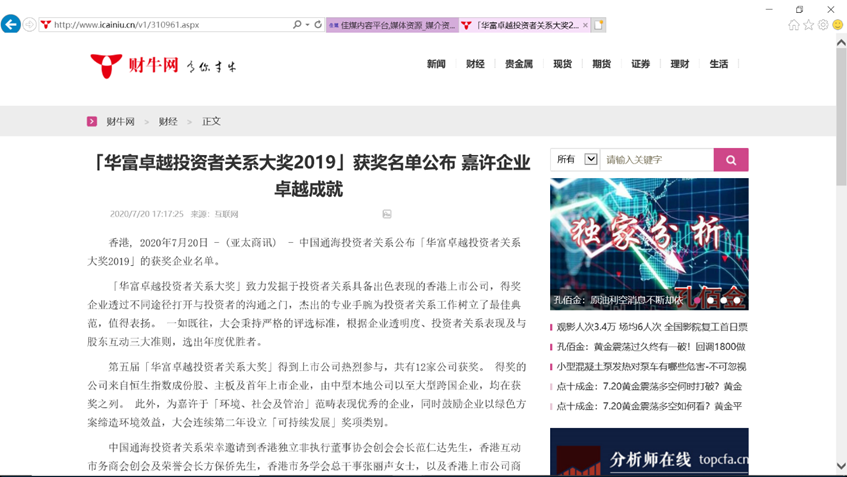The height and width of the screenshot is (477, 847).
Task: Open the 贵金属 navigation menu
Action: (519, 64)
